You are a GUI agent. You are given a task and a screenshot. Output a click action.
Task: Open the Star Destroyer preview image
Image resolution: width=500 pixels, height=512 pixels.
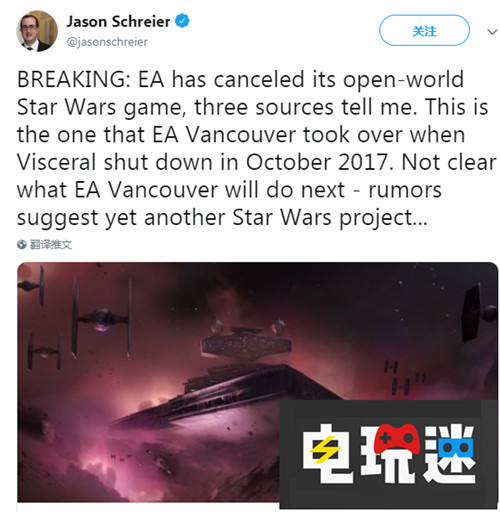(x=257, y=382)
